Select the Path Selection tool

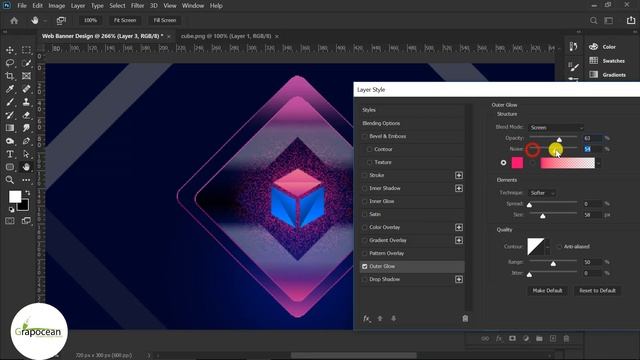pyautogui.click(x=26, y=154)
